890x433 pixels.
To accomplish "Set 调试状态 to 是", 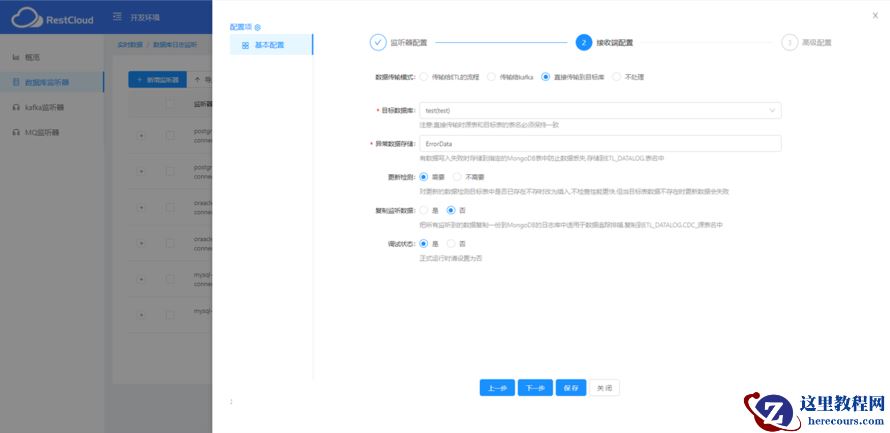I will point(423,243).
